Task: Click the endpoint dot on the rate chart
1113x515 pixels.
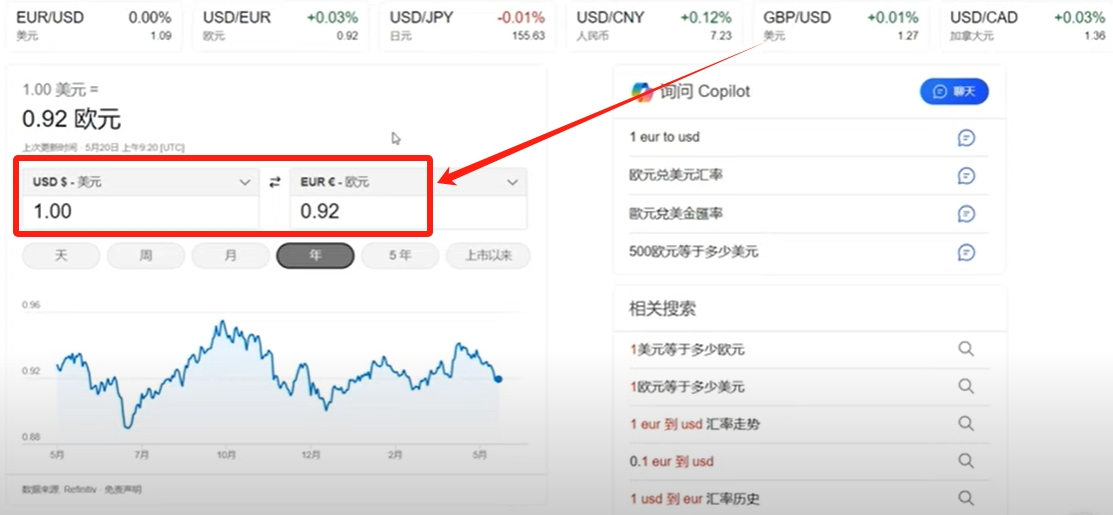Action: click(498, 379)
